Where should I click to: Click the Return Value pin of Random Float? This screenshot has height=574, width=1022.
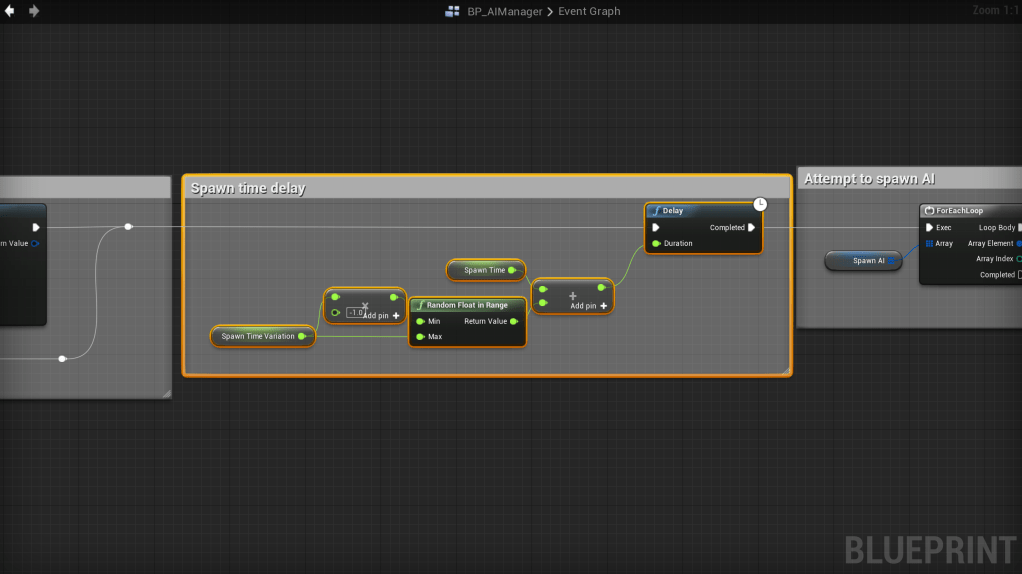click(x=514, y=321)
